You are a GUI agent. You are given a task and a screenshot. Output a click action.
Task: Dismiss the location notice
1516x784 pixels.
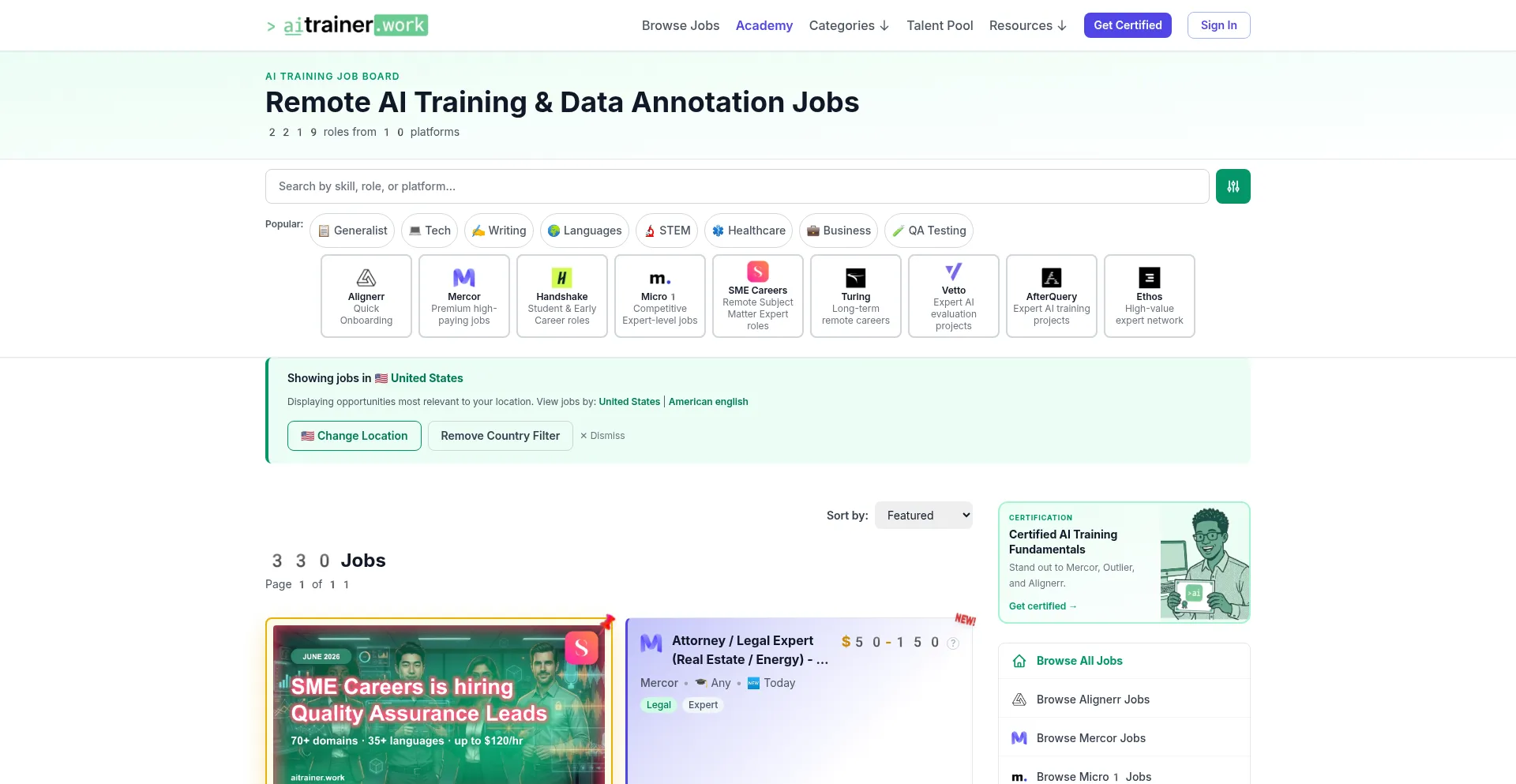point(602,436)
